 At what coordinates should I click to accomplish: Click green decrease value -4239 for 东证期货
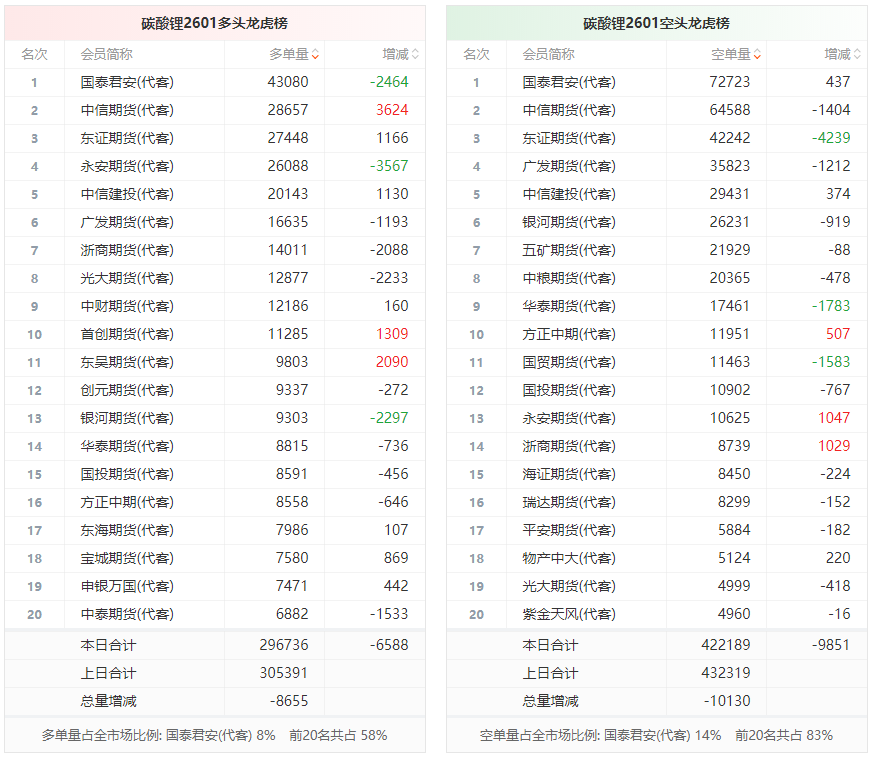tap(831, 138)
